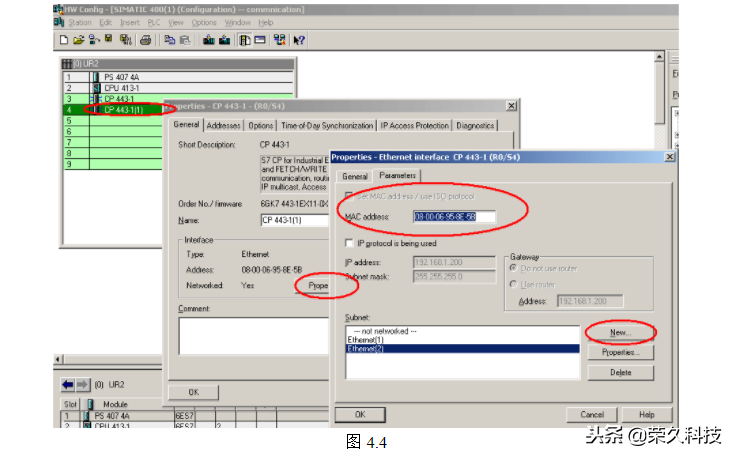Viewport: 735px width, 458px height.
Task: Click the blue back arrow icon
Action: click(x=69, y=384)
